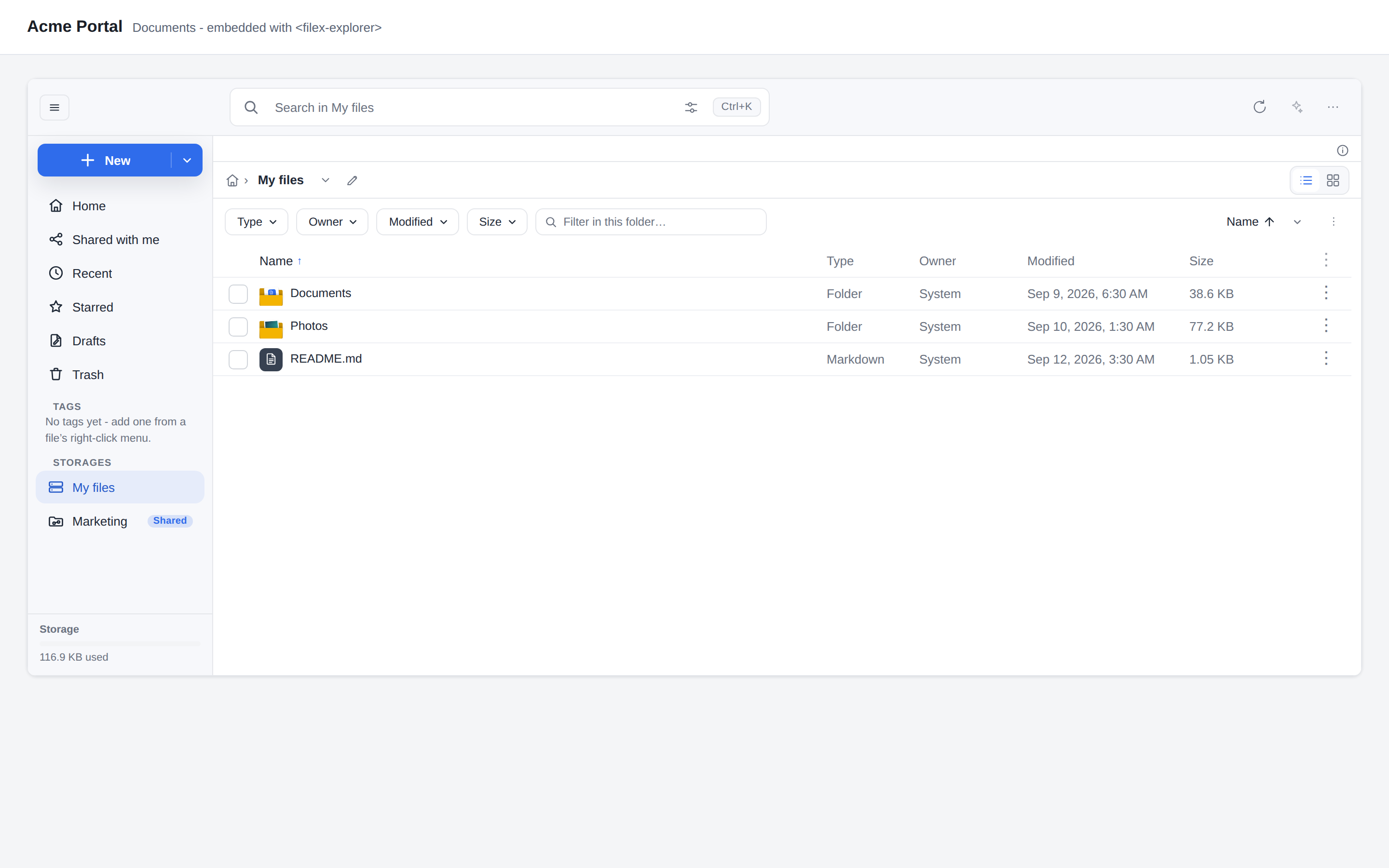This screenshot has height=868, width=1389.
Task: Open the README.md row actions menu
Action: (1326, 358)
